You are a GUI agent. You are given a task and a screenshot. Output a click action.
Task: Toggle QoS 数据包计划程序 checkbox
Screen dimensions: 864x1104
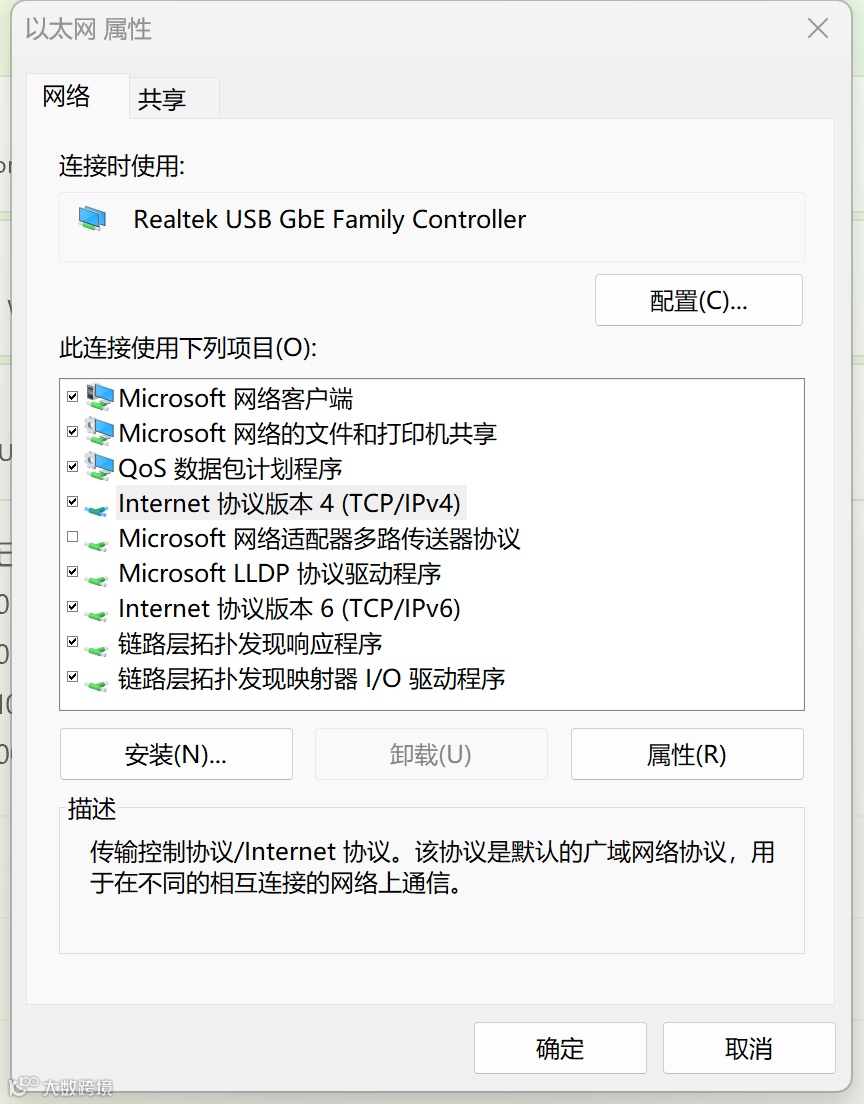click(x=73, y=466)
